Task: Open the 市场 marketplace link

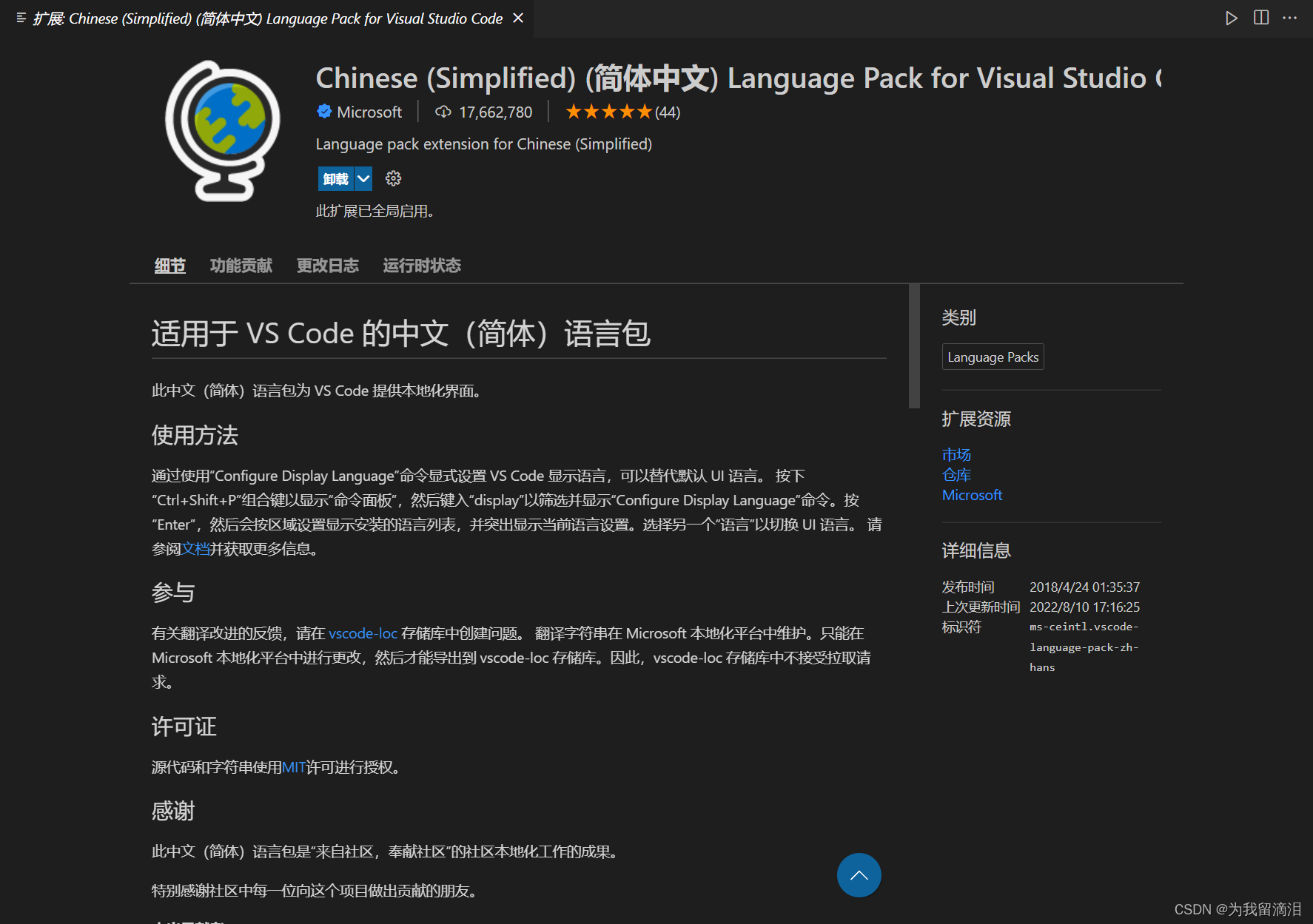Action: tap(956, 455)
